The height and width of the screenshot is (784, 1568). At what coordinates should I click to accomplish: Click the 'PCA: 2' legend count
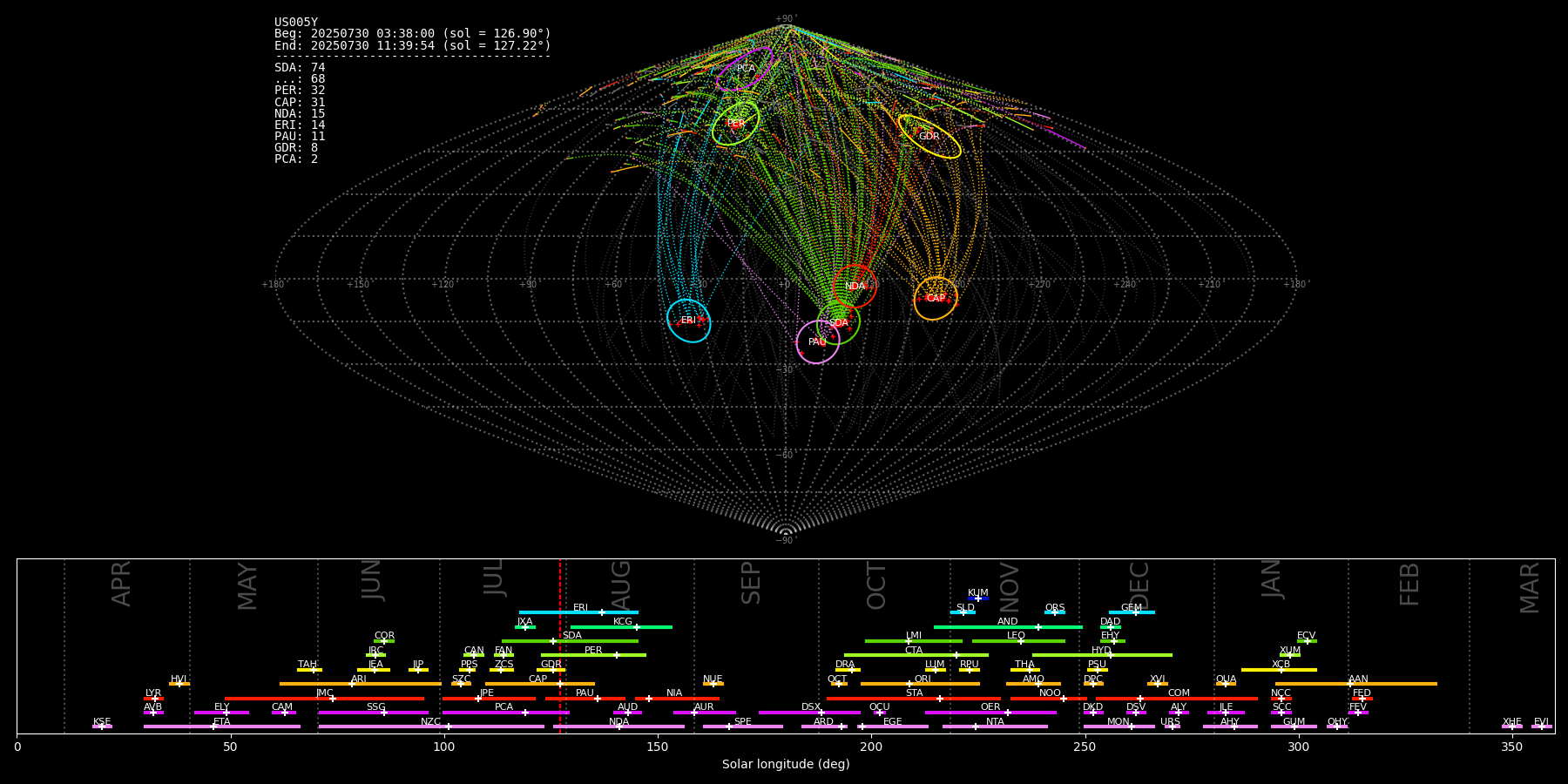296,159
